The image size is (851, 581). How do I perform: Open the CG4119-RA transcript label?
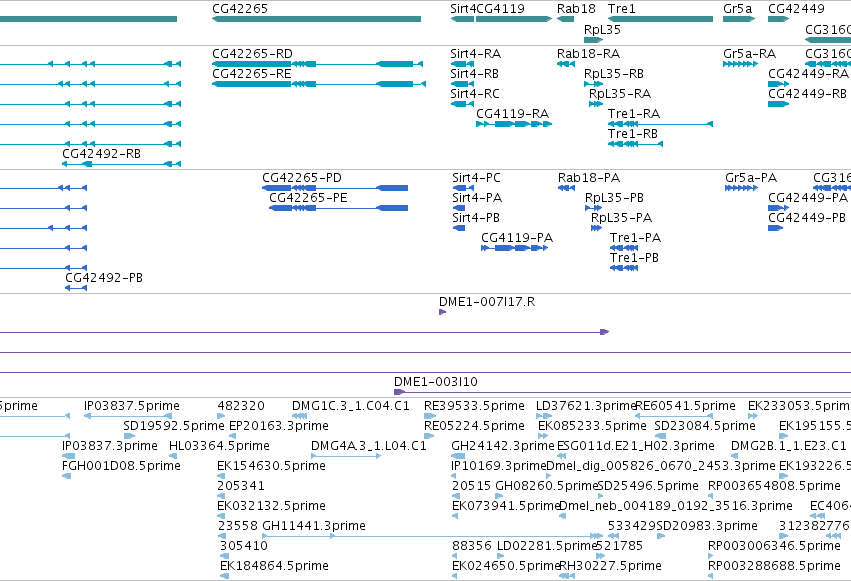click(512, 114)
